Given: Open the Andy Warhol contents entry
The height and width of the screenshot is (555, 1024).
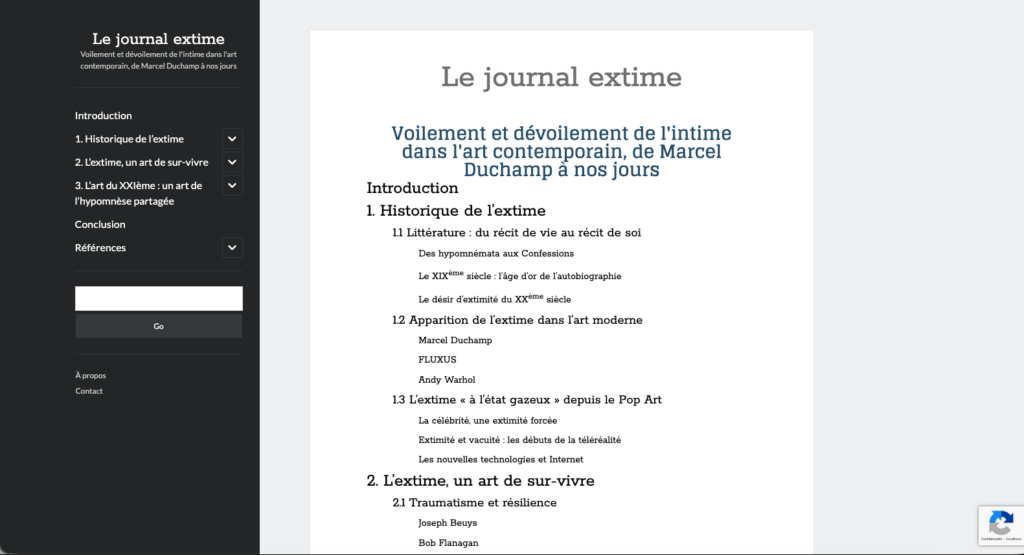Looking at the screenshot, I should click(447, 380).
